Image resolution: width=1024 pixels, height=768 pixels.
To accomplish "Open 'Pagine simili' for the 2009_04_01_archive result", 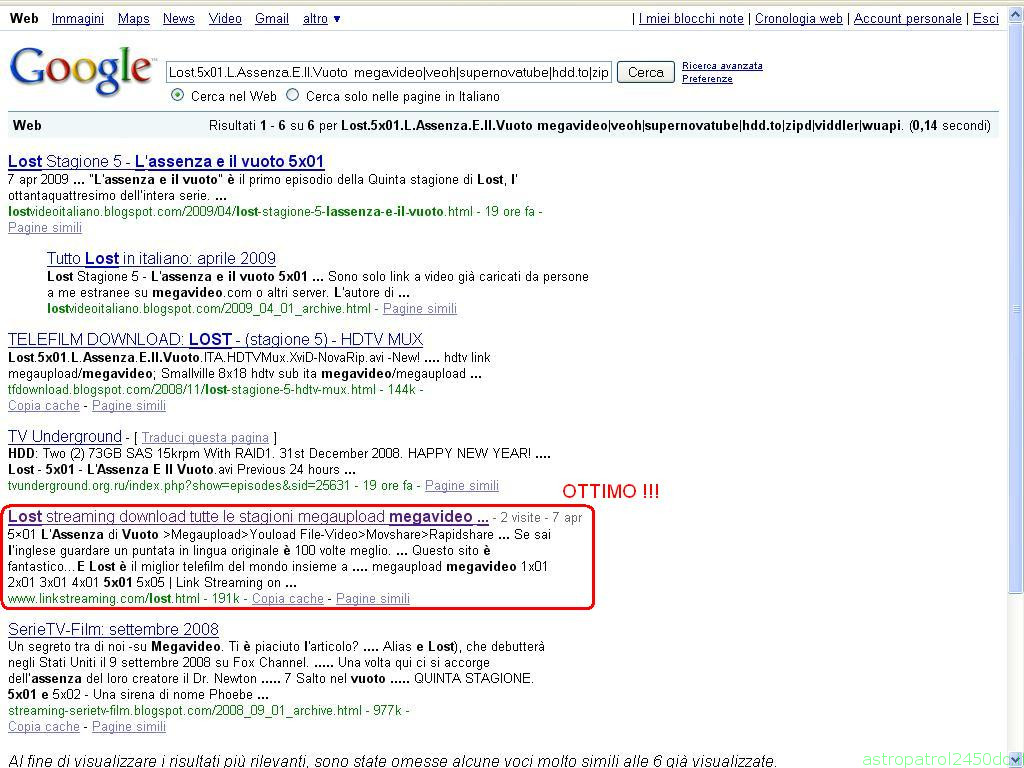I will point(420,309).
